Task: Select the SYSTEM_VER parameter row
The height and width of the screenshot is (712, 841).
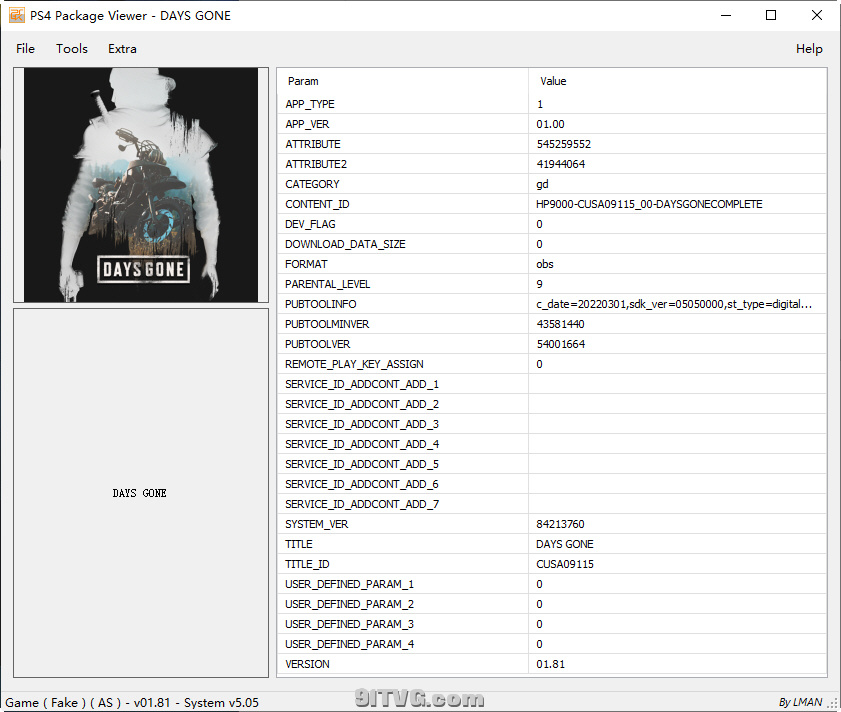Action: pyautogui.click(x=317, y=524)
